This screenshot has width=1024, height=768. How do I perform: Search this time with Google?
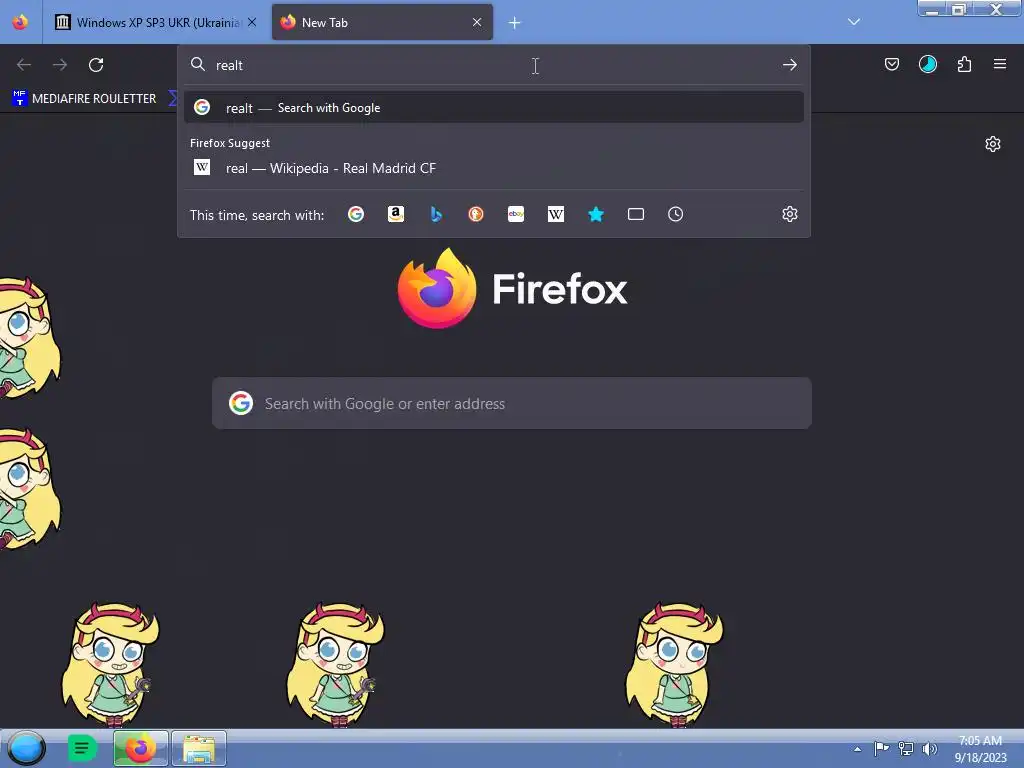[356, 214]
